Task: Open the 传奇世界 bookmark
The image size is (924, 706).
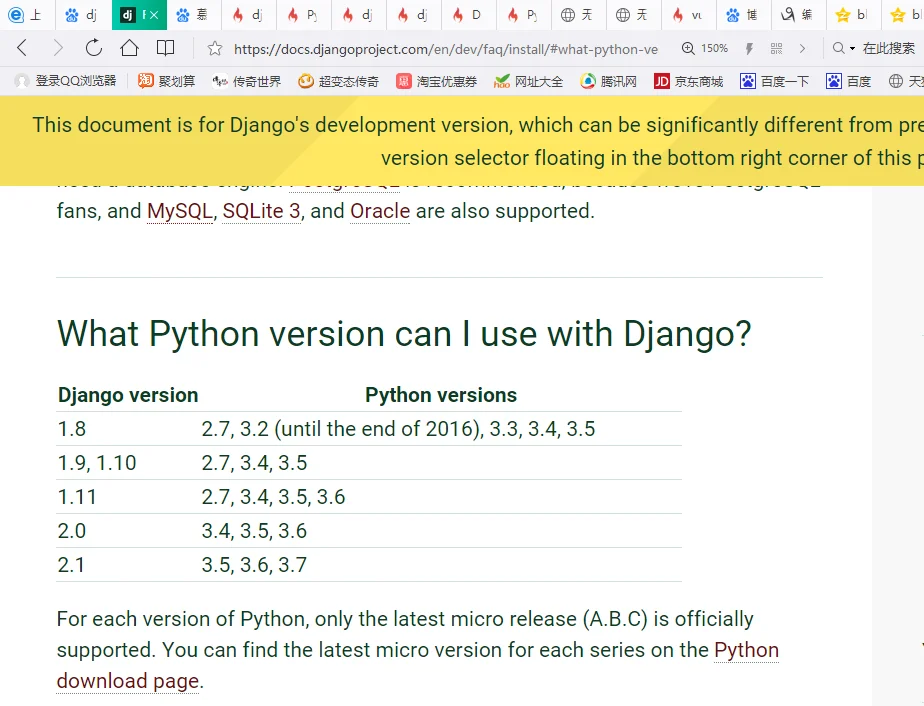Action: [246, 81]
